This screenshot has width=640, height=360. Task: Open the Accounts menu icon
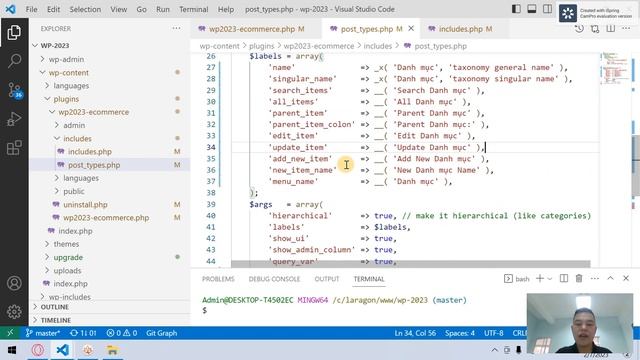point(14,283)
